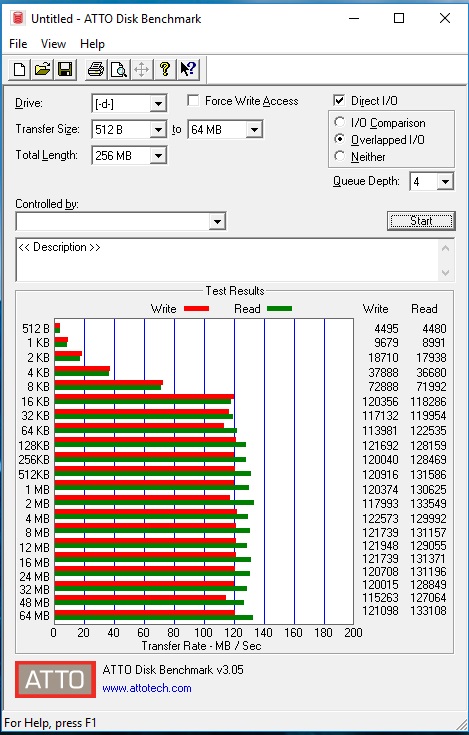469x735 pixels.
Task: Open the View menu
Action: pyautogui.click(x=53, y=44)
